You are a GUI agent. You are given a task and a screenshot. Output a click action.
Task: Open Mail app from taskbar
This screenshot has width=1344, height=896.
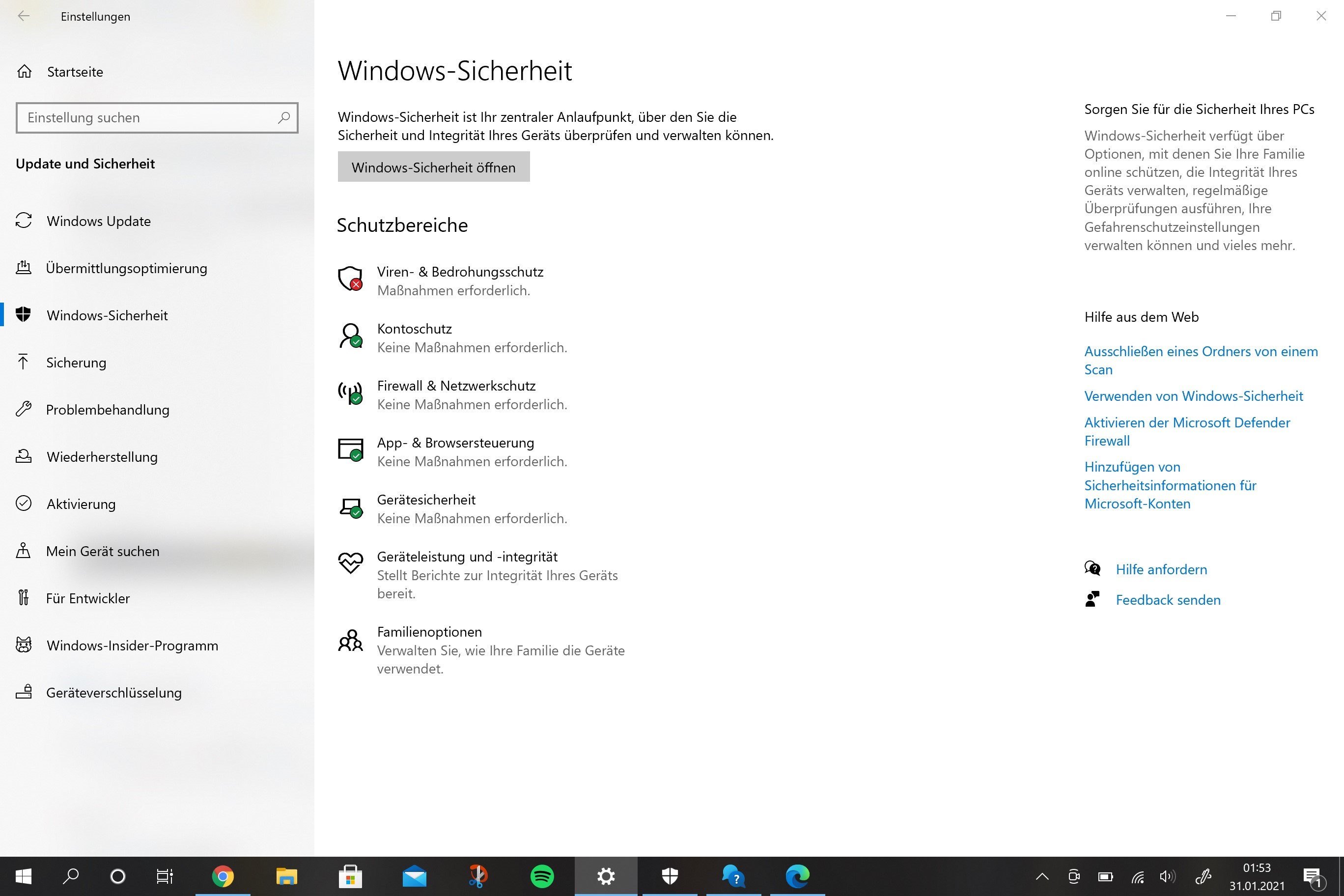[x=414, y=876]
